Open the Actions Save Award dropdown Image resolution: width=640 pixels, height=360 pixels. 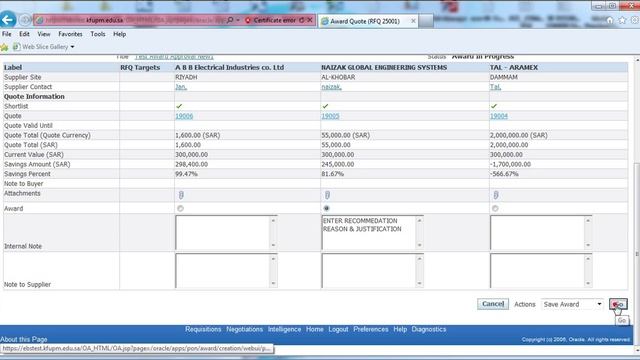(573, 304)
